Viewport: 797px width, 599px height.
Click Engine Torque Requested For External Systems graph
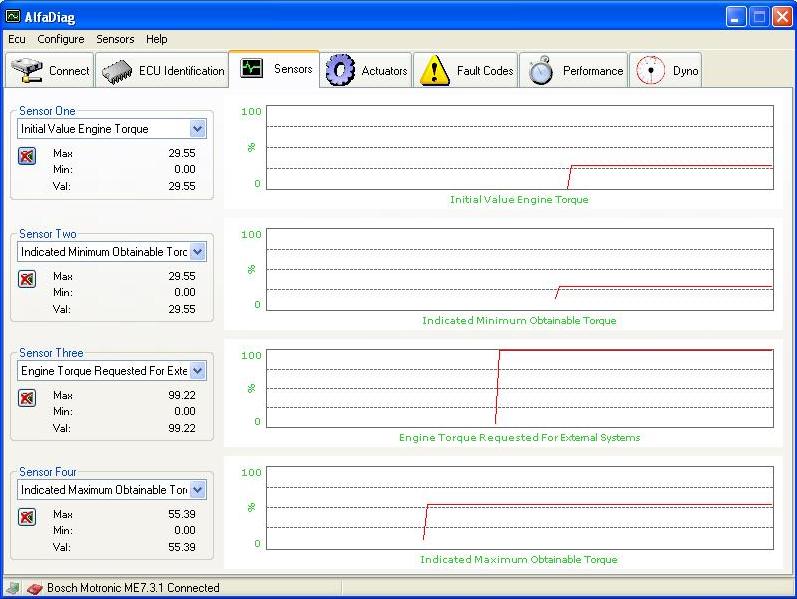click(x=520, y=388)
